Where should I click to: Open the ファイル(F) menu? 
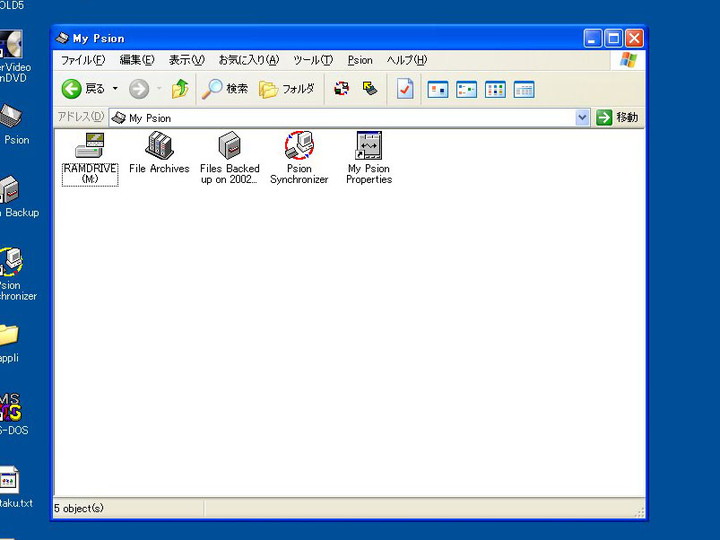click(83, 60)
